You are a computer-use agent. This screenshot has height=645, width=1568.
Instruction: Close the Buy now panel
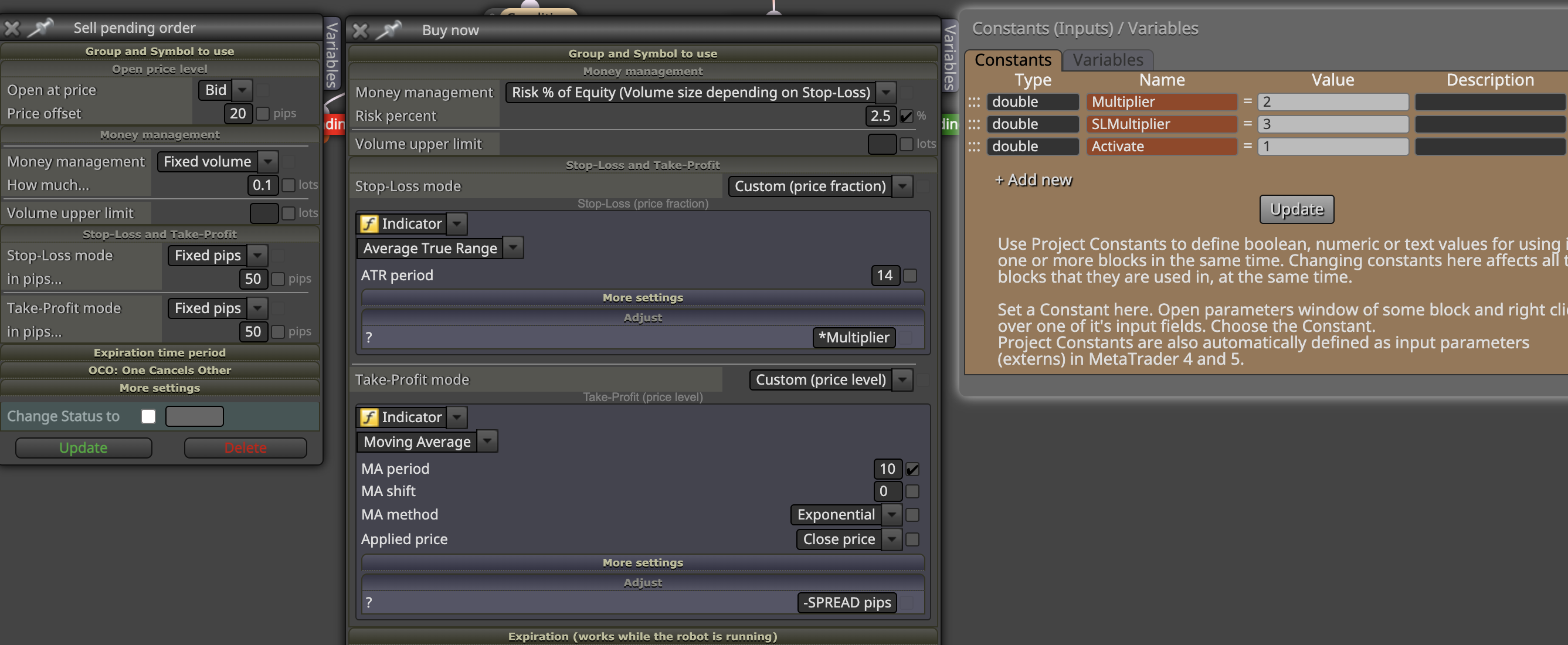(361, 30)
